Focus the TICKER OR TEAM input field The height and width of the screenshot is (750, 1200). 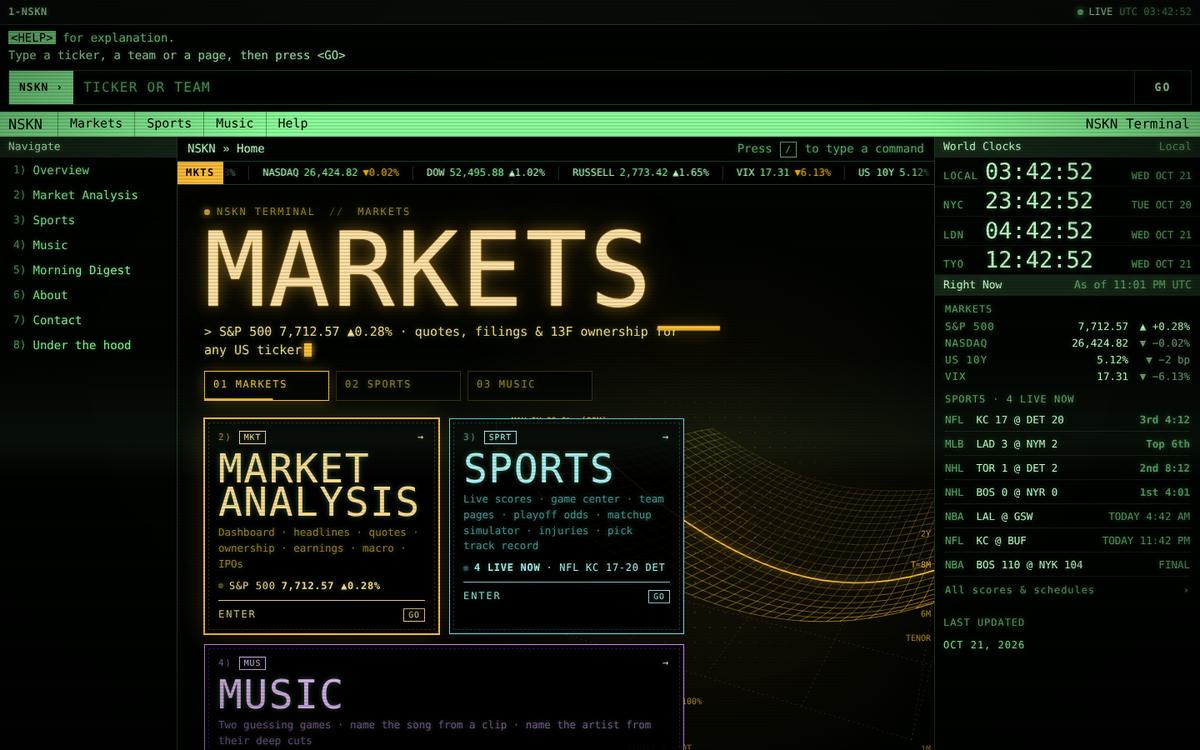point(604,87)
